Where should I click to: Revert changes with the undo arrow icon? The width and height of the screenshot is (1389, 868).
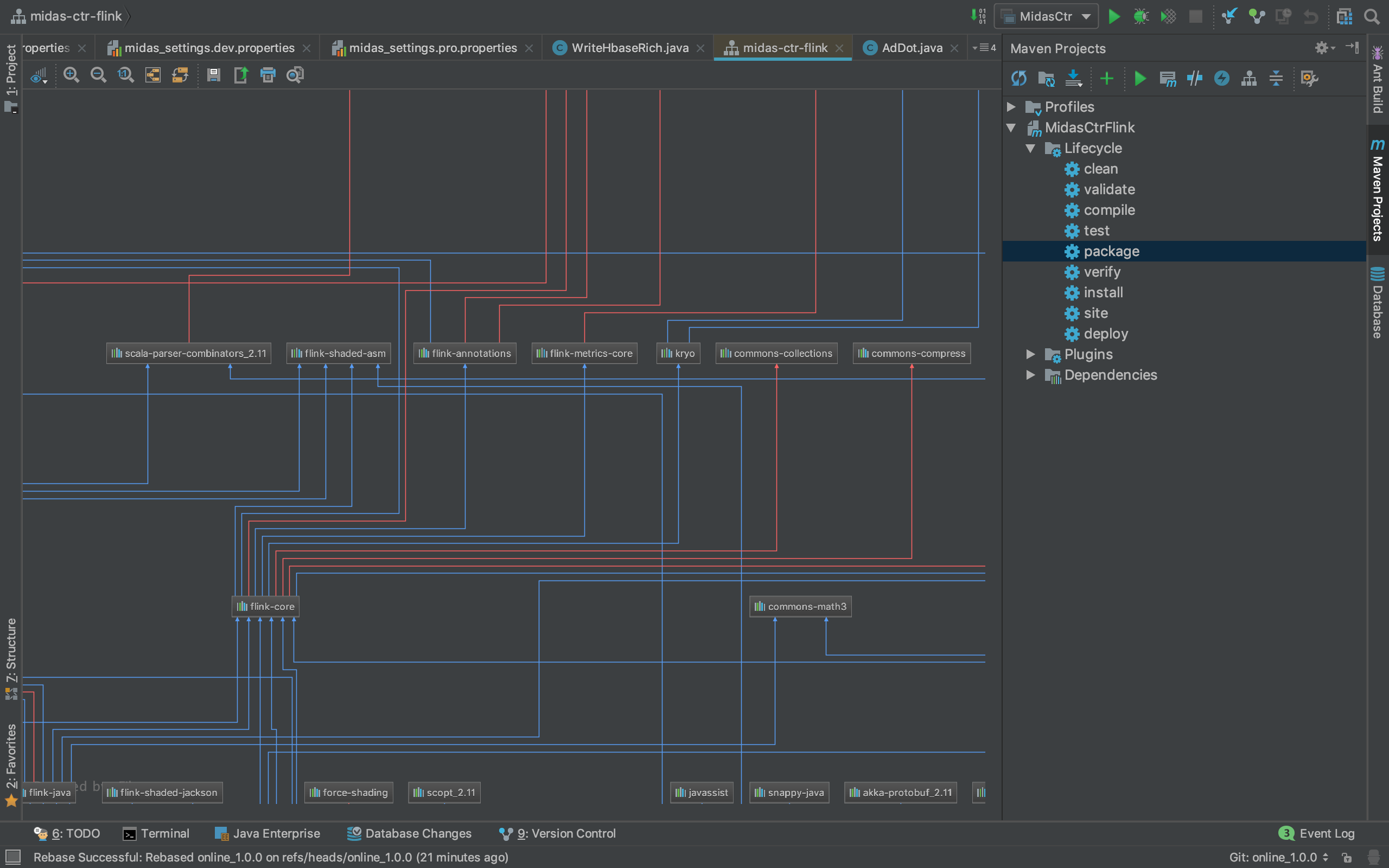point(1310,16)
